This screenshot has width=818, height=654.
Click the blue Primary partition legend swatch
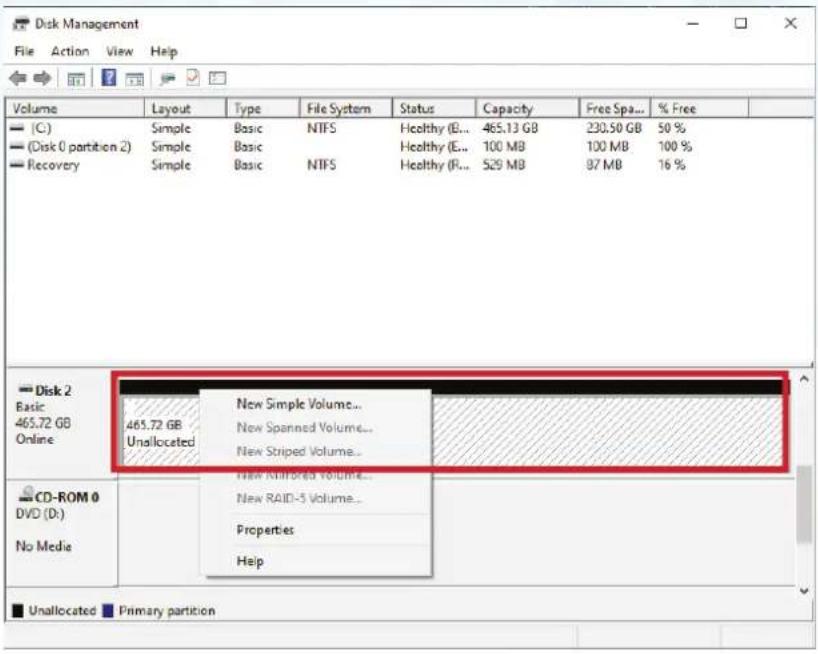[x=108, y=610]
